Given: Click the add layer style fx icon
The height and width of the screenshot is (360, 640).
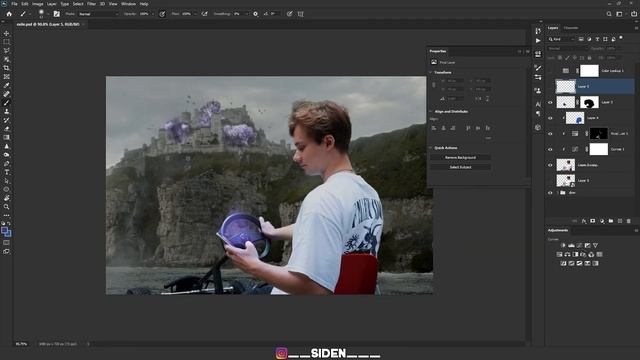Looking at the screenshot, I should [x=584, y=221].
